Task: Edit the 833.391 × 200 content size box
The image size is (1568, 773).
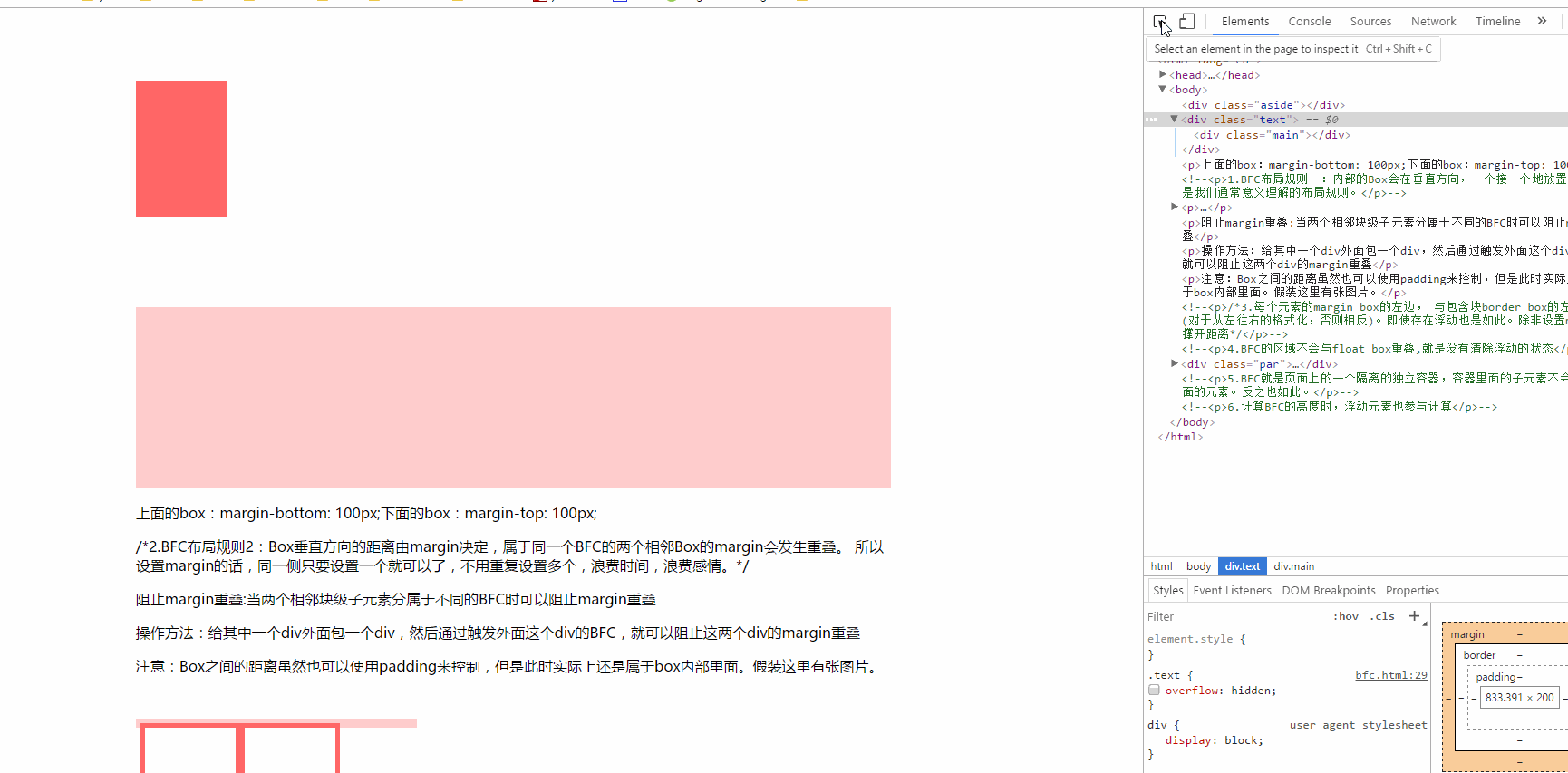Action: [1518, 698]
